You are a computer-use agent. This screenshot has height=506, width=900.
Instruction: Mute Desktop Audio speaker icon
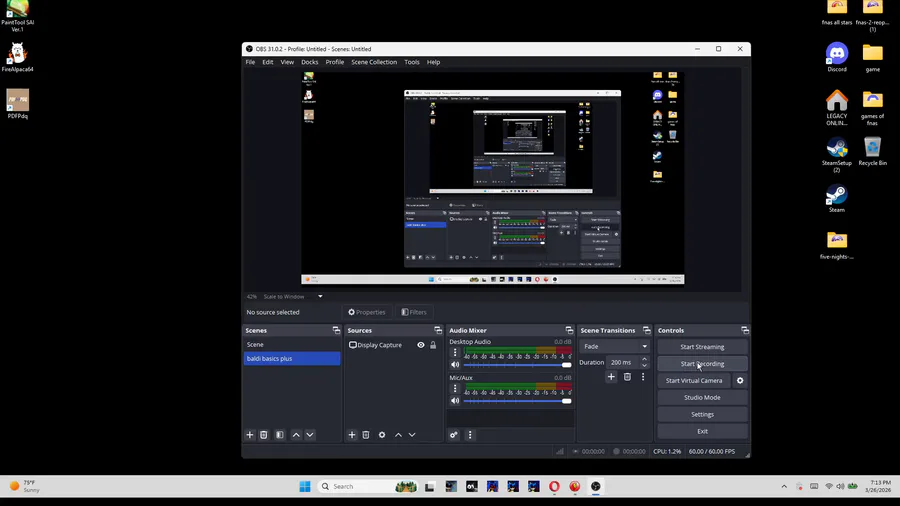point(455,365)
